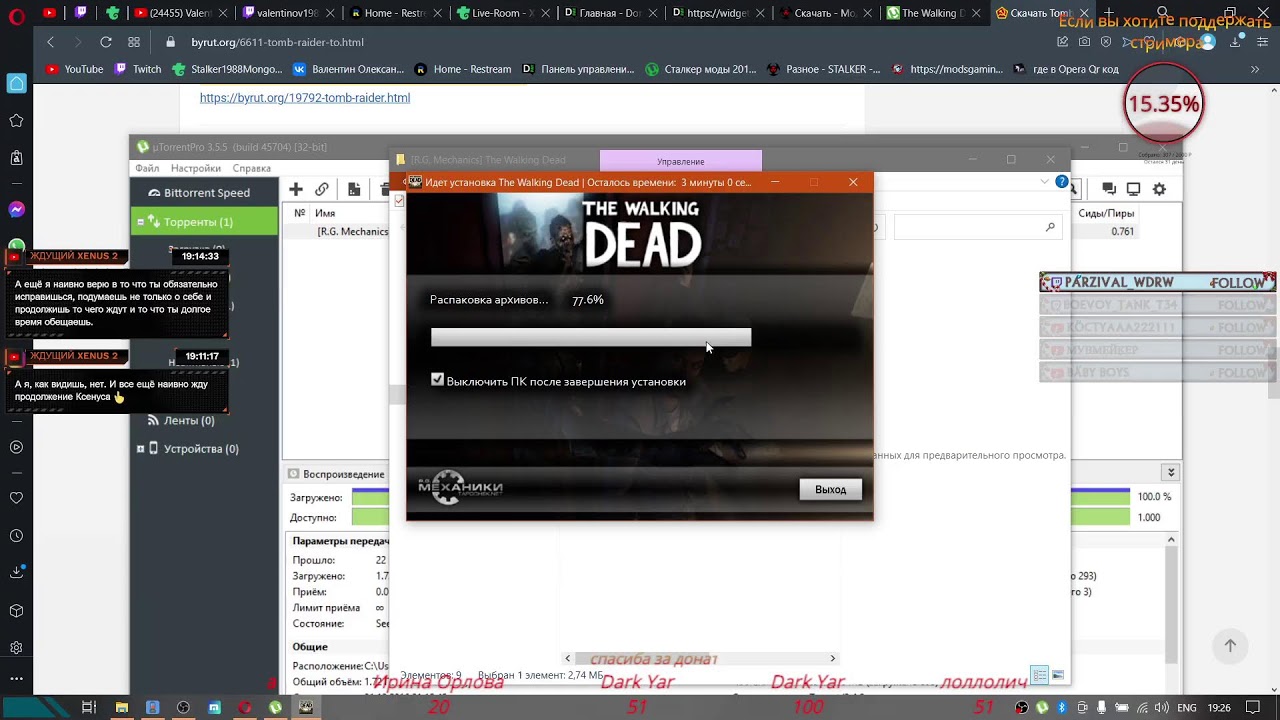Click Bittorrent Speed in µTorrent sidebar
This screenshot has width=1280, height=720.
[x=204, y=192]
